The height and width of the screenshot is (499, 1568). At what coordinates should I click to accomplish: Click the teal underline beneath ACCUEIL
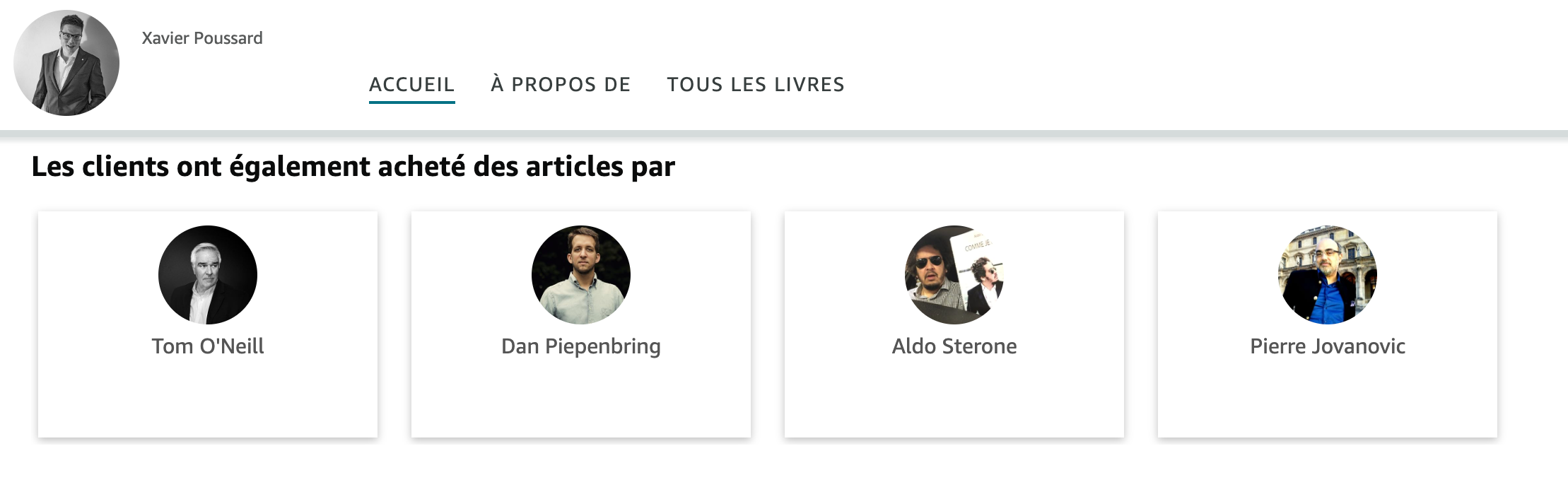pyautogui.click(x=411, y=102)
